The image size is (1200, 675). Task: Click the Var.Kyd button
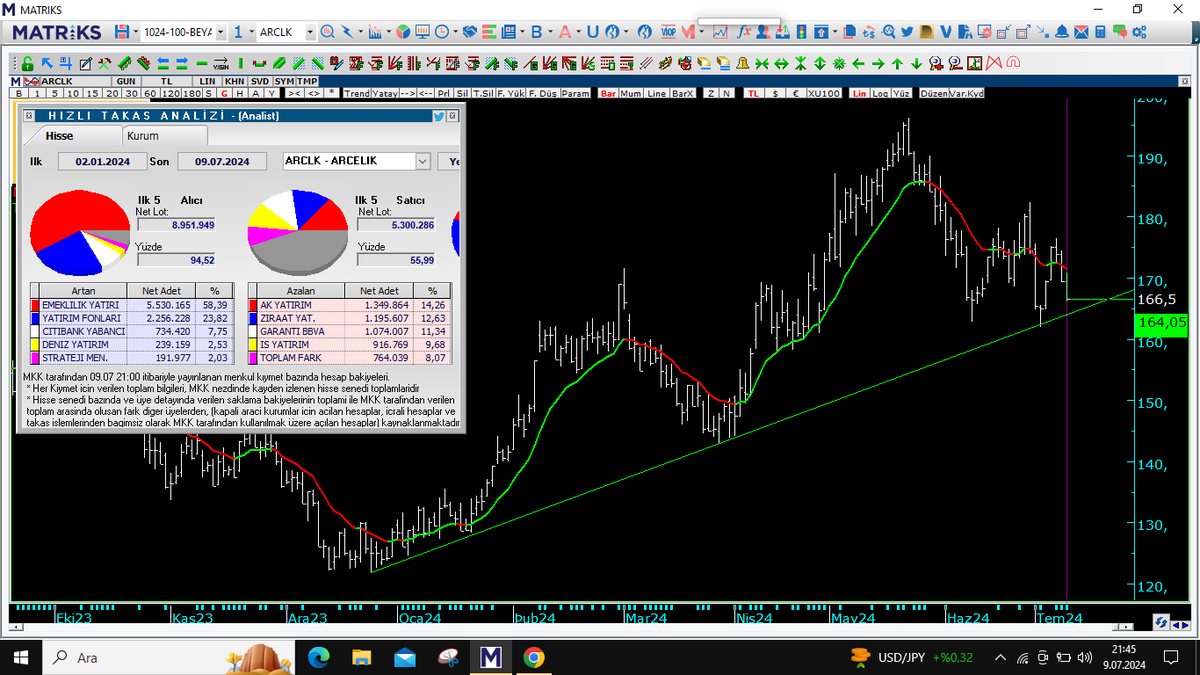coord(966,93)
